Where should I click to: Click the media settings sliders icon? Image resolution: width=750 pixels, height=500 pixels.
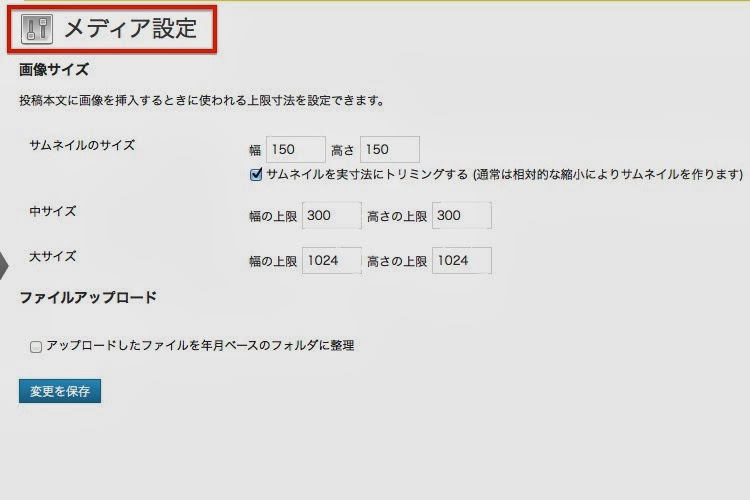(37, 29)
